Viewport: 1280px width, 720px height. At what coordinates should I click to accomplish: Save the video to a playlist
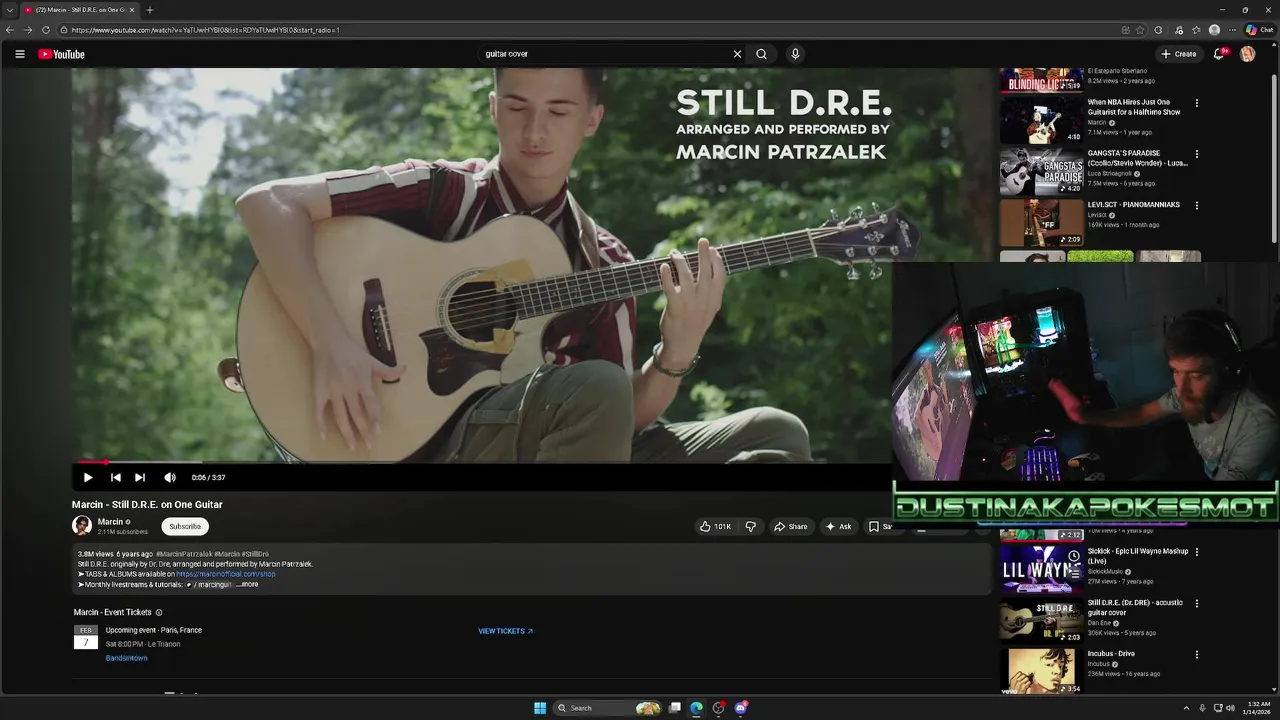879,526
